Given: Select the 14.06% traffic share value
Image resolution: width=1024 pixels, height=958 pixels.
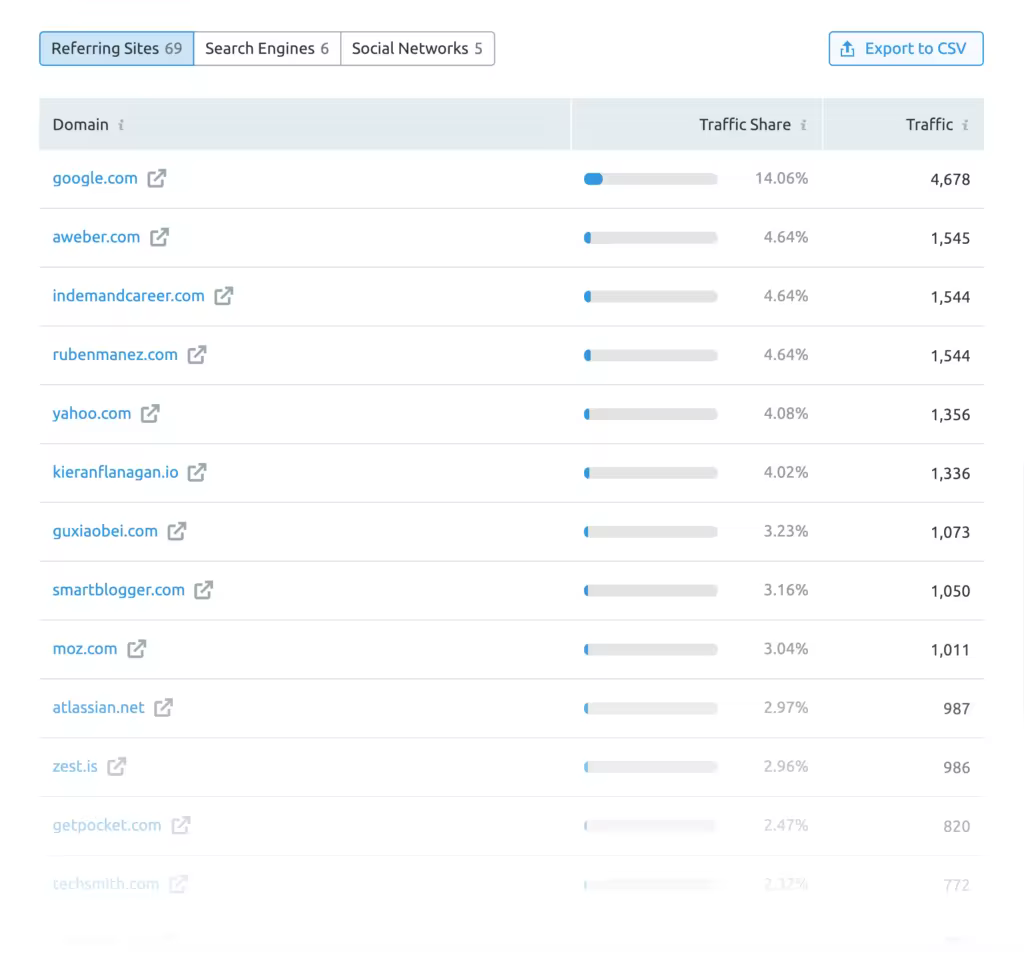Looking at the screenshot, I should [781, 178].
